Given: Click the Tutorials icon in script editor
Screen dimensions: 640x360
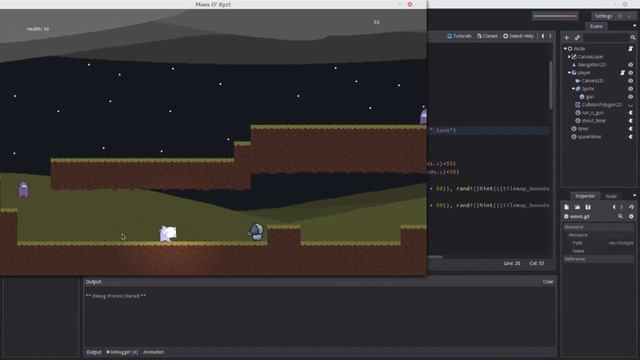Looking at the screenshot, I should click(x=449, y=36).
